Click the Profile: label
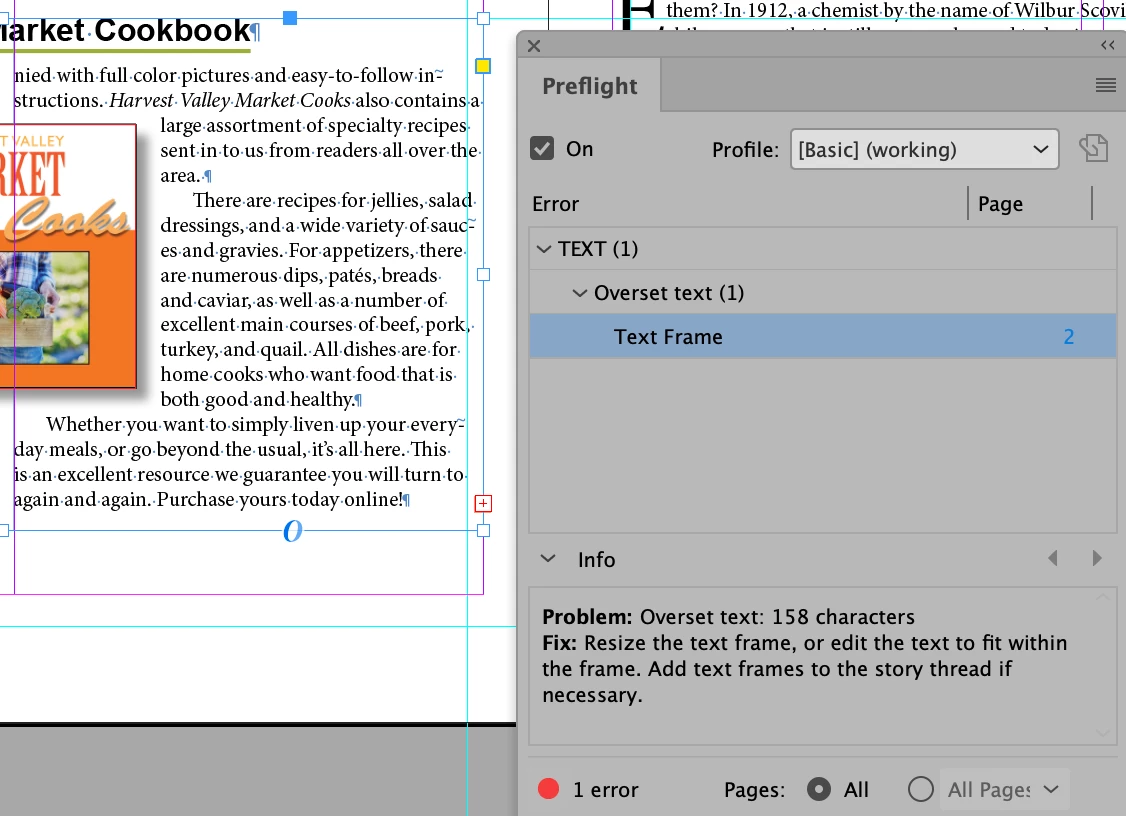1126x816 pixels. click(x=745, y=149)
